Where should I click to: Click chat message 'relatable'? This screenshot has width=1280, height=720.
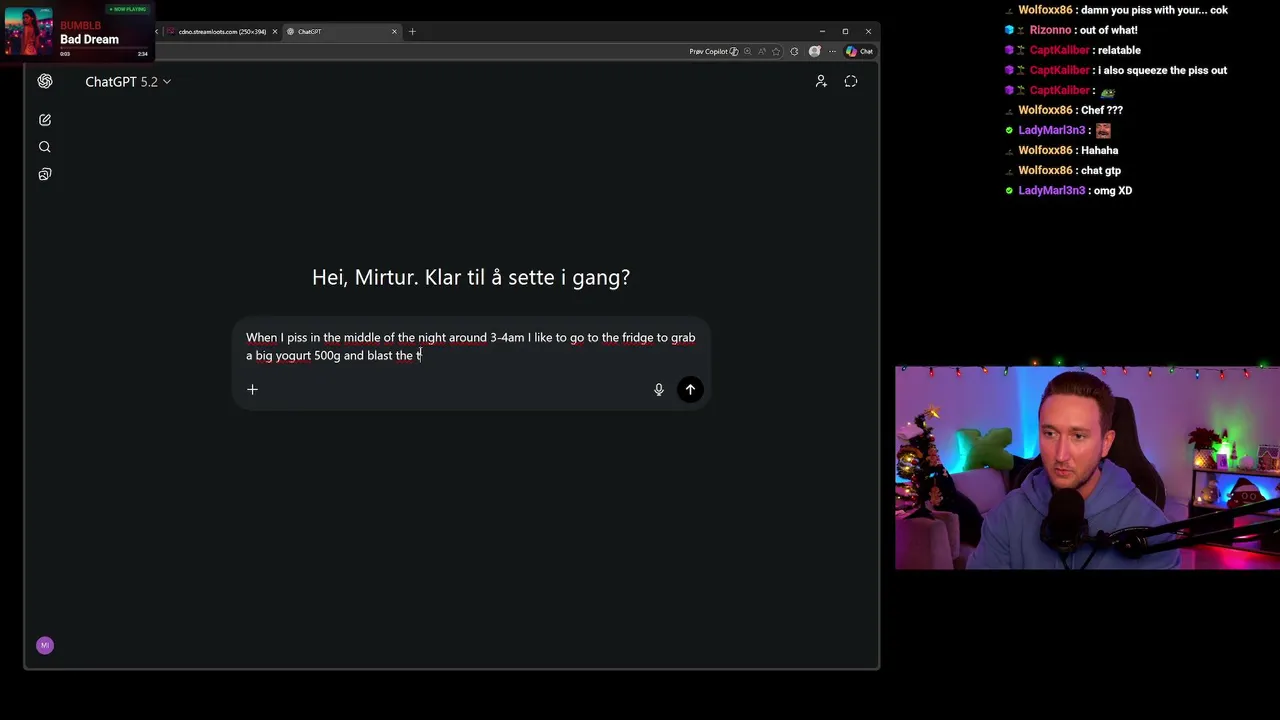[1119, 50]
